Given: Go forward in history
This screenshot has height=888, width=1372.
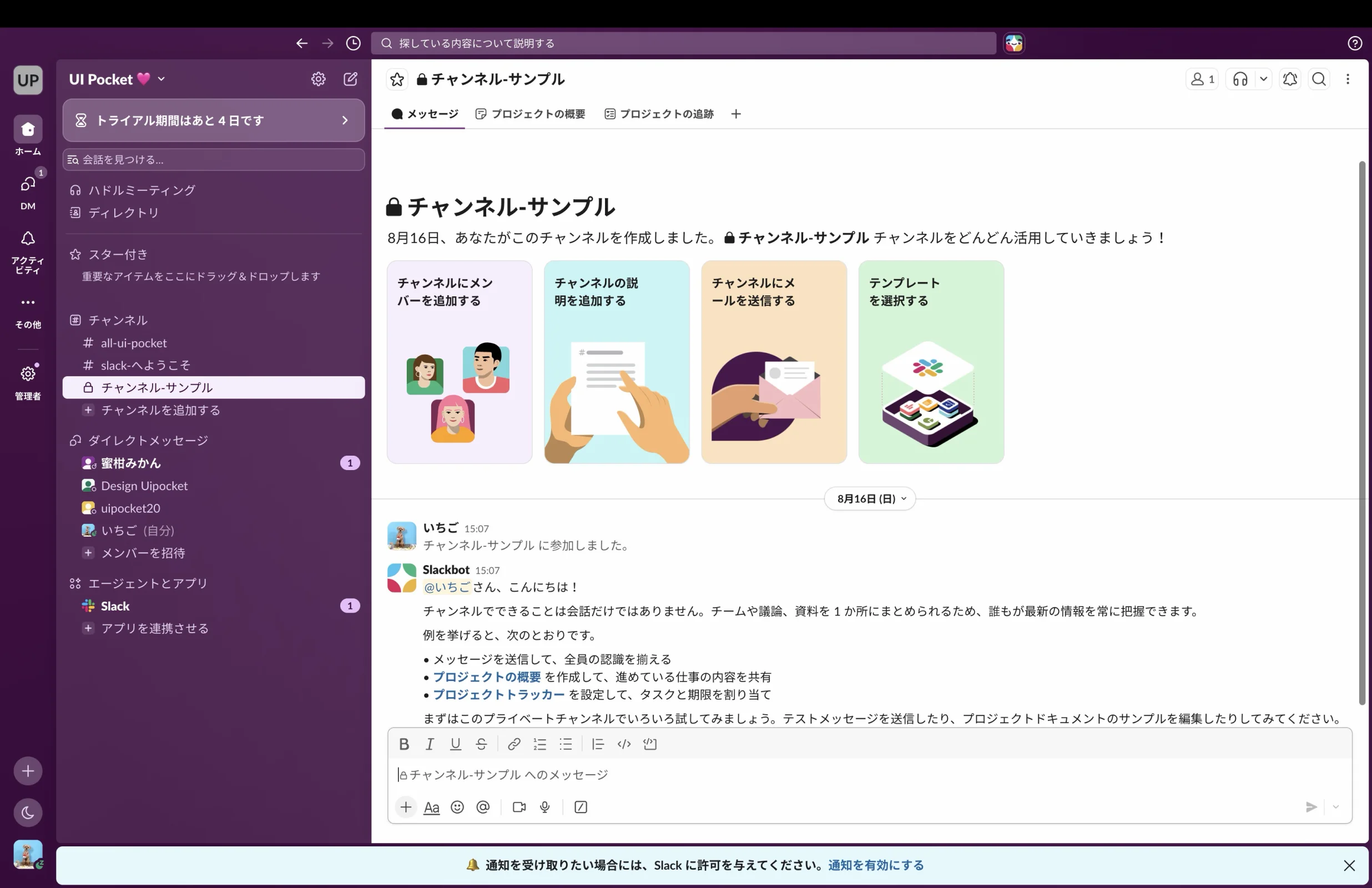Looking at the screenshot, I should click(x=327, y=43).
